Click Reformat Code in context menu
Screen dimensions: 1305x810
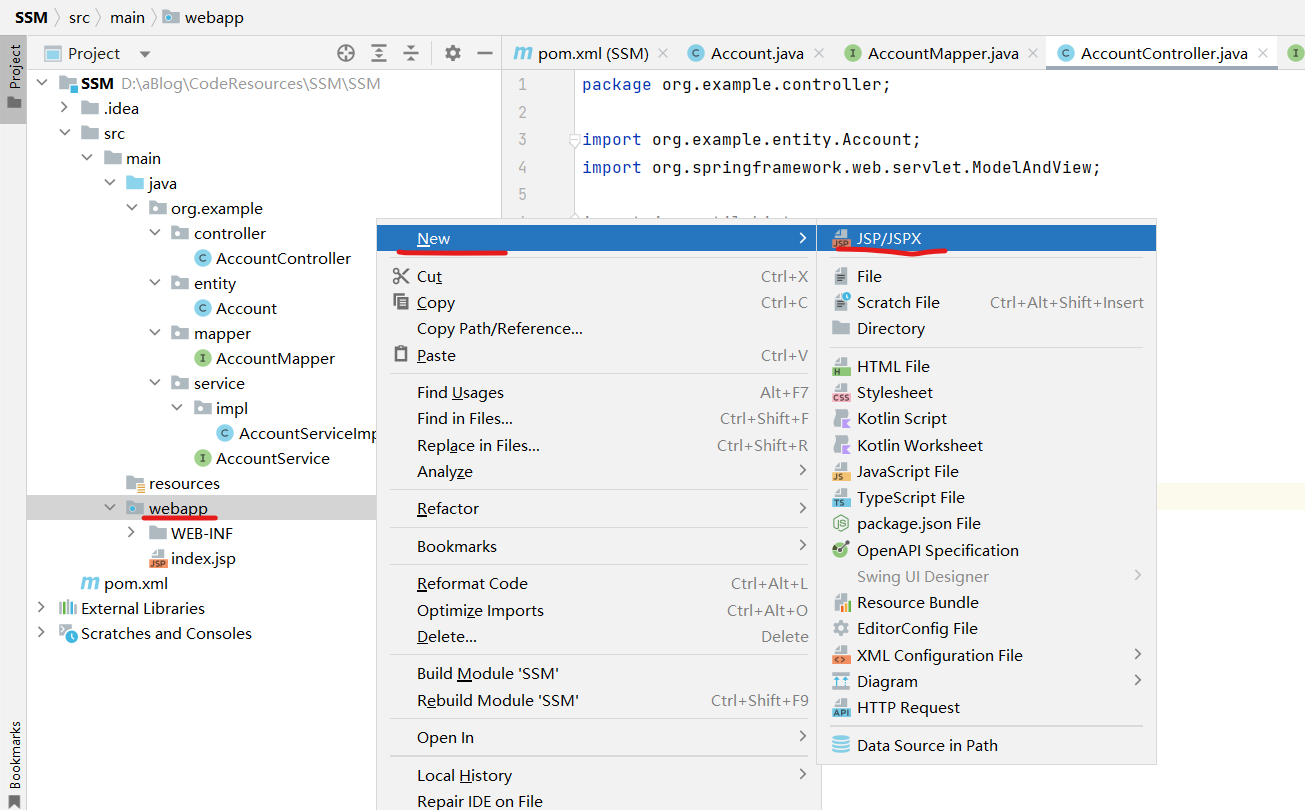[598, 583]
